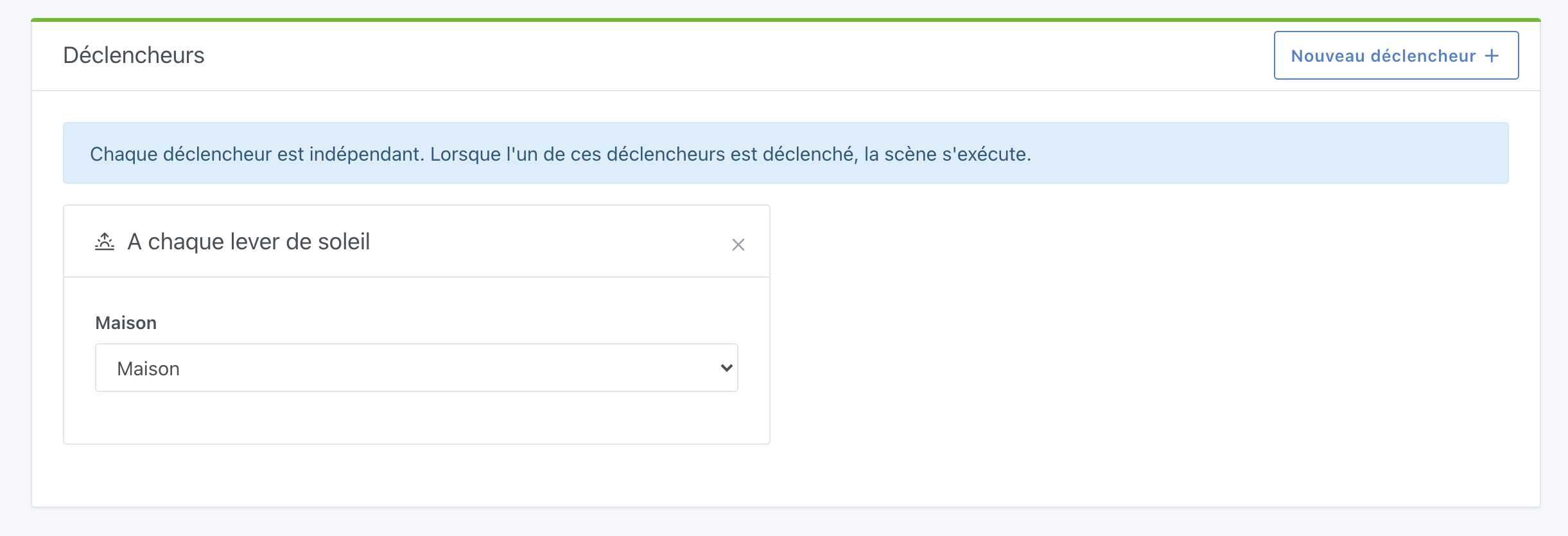Click the chevron of the Maison dropdown
Viewport: 1568px width, 536px height.
point(726,368)
